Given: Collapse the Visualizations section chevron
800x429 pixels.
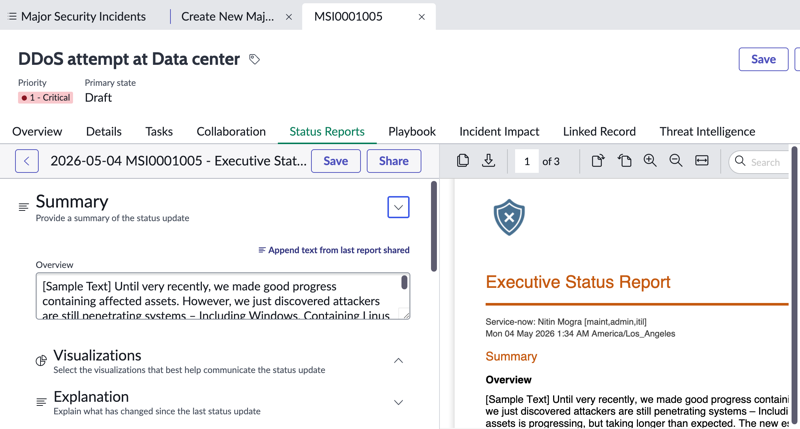Looking at the screenshot, I should [398, 361].
